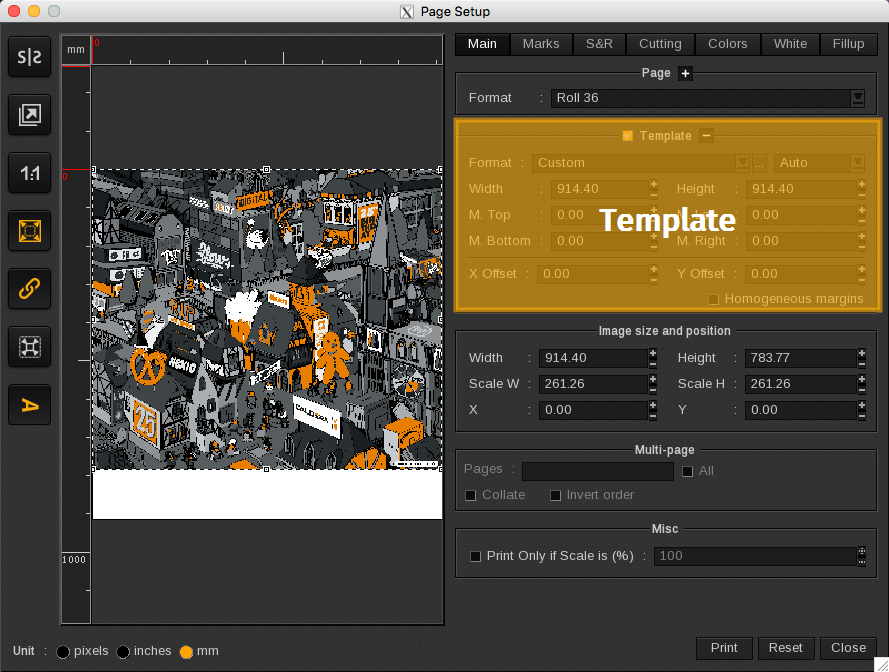Enable Print Only if Scale is option
The height and width of the screenshot is (672, 889).
[x=476, y=556]
